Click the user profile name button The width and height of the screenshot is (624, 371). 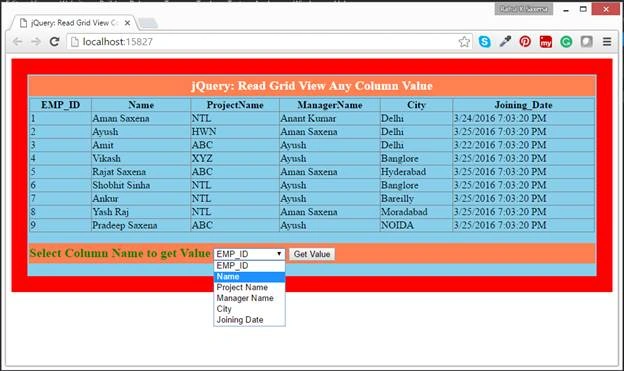(524, 9)
